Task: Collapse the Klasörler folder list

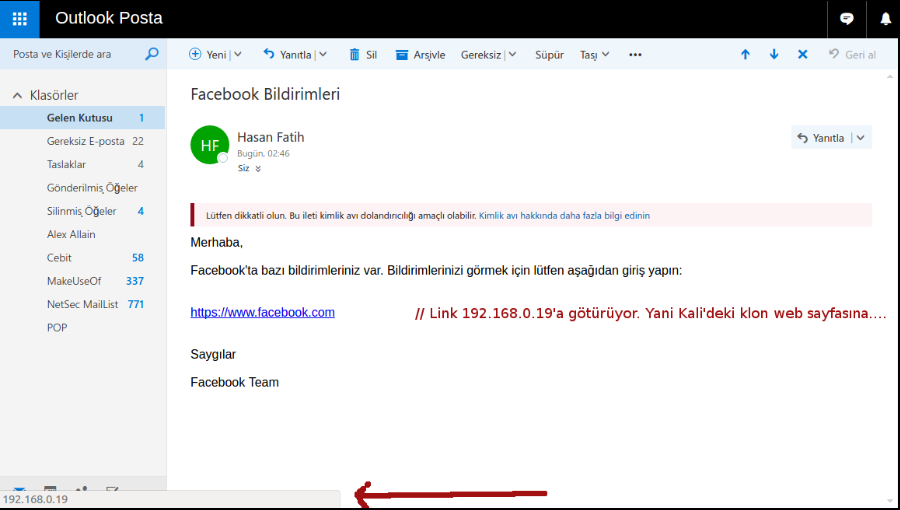Action: [x=17, y=95]
